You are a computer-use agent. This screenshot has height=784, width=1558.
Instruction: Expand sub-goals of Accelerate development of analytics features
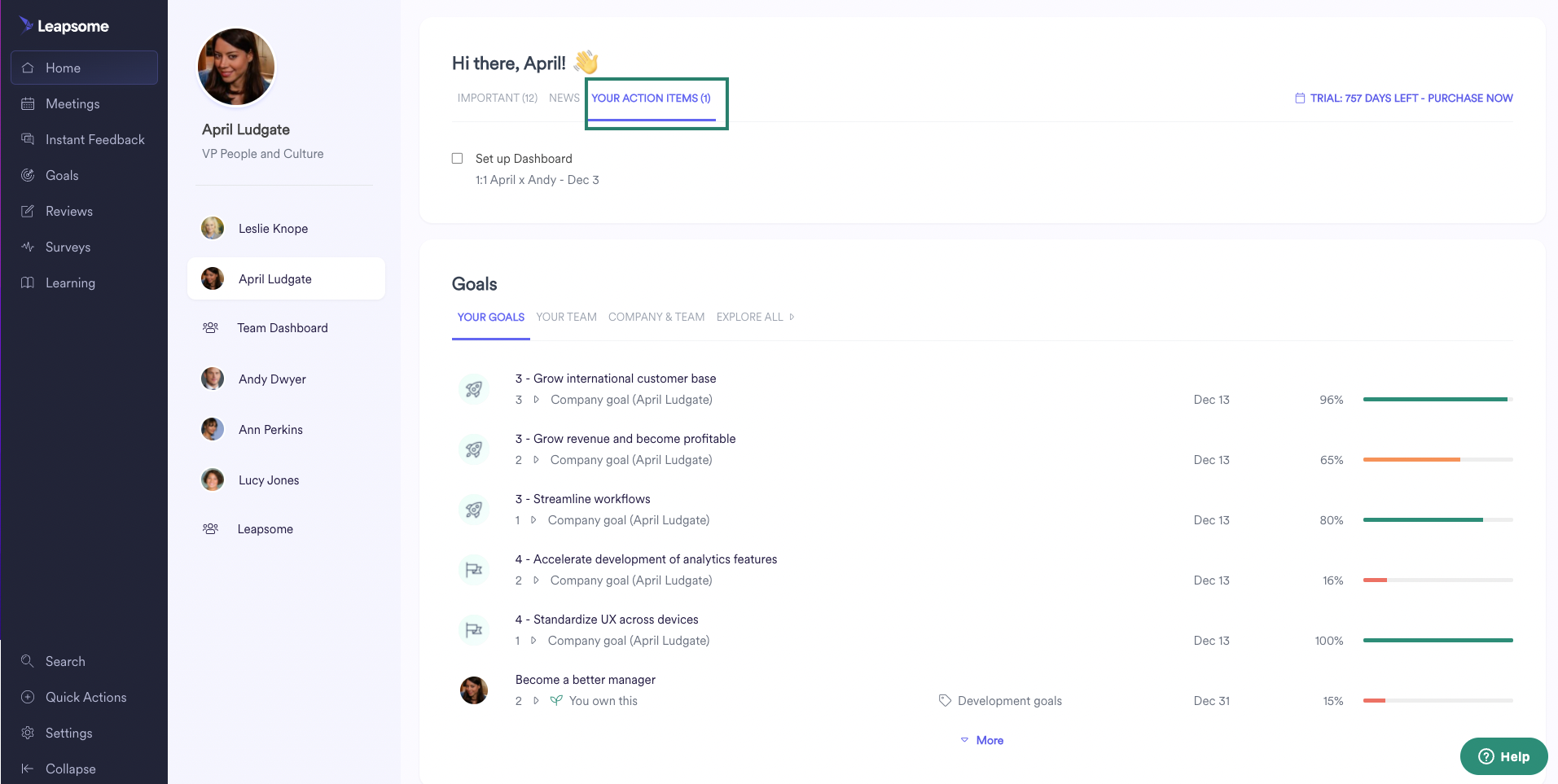tap(536, 580)
